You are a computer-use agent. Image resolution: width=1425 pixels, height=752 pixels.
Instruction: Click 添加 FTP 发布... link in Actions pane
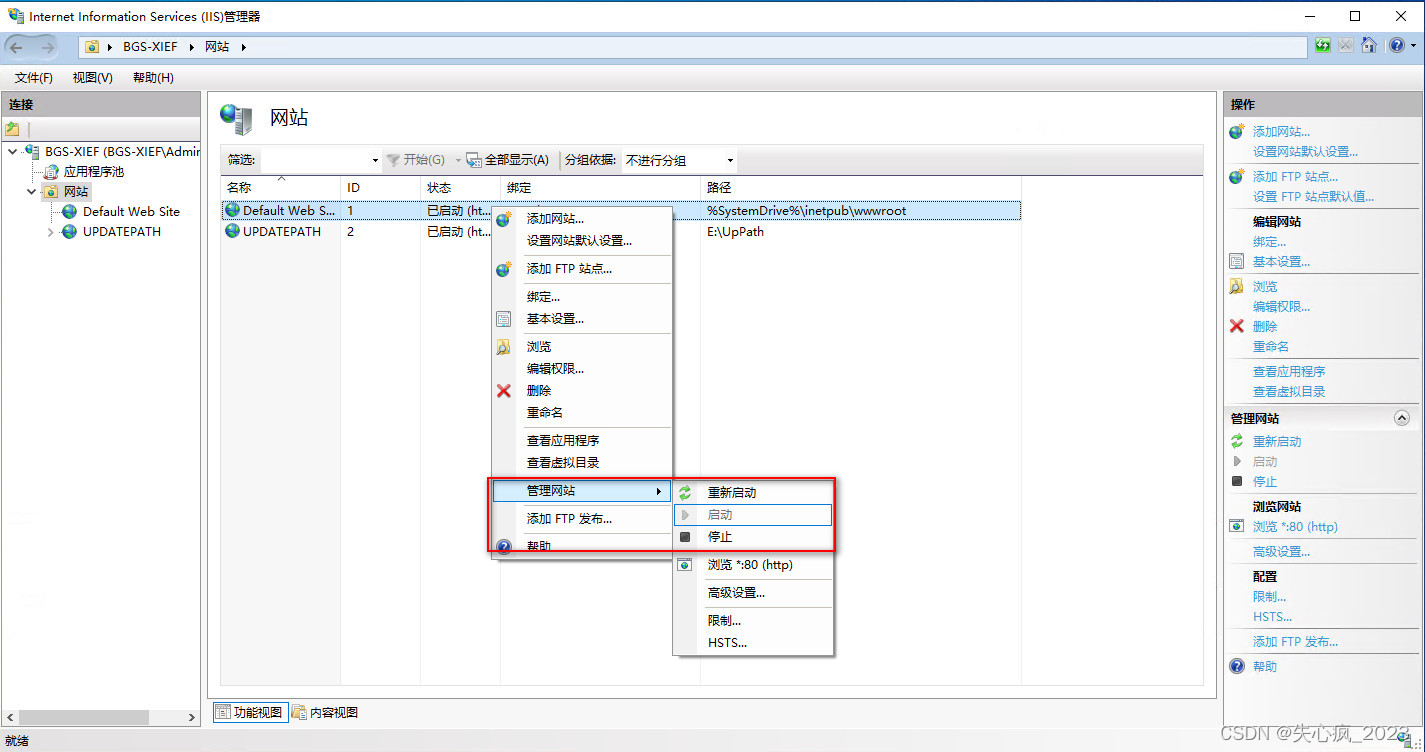(x=1295, y=642)
